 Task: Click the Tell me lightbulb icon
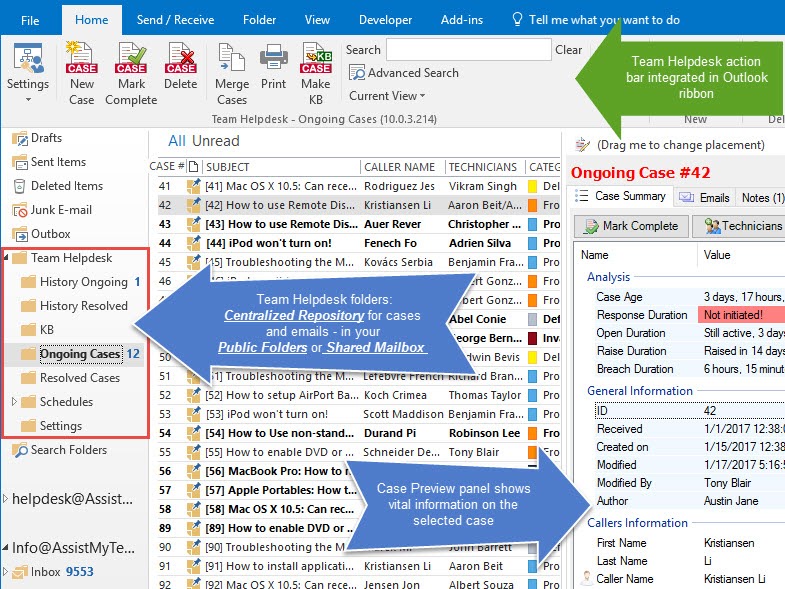coord(517,20)
